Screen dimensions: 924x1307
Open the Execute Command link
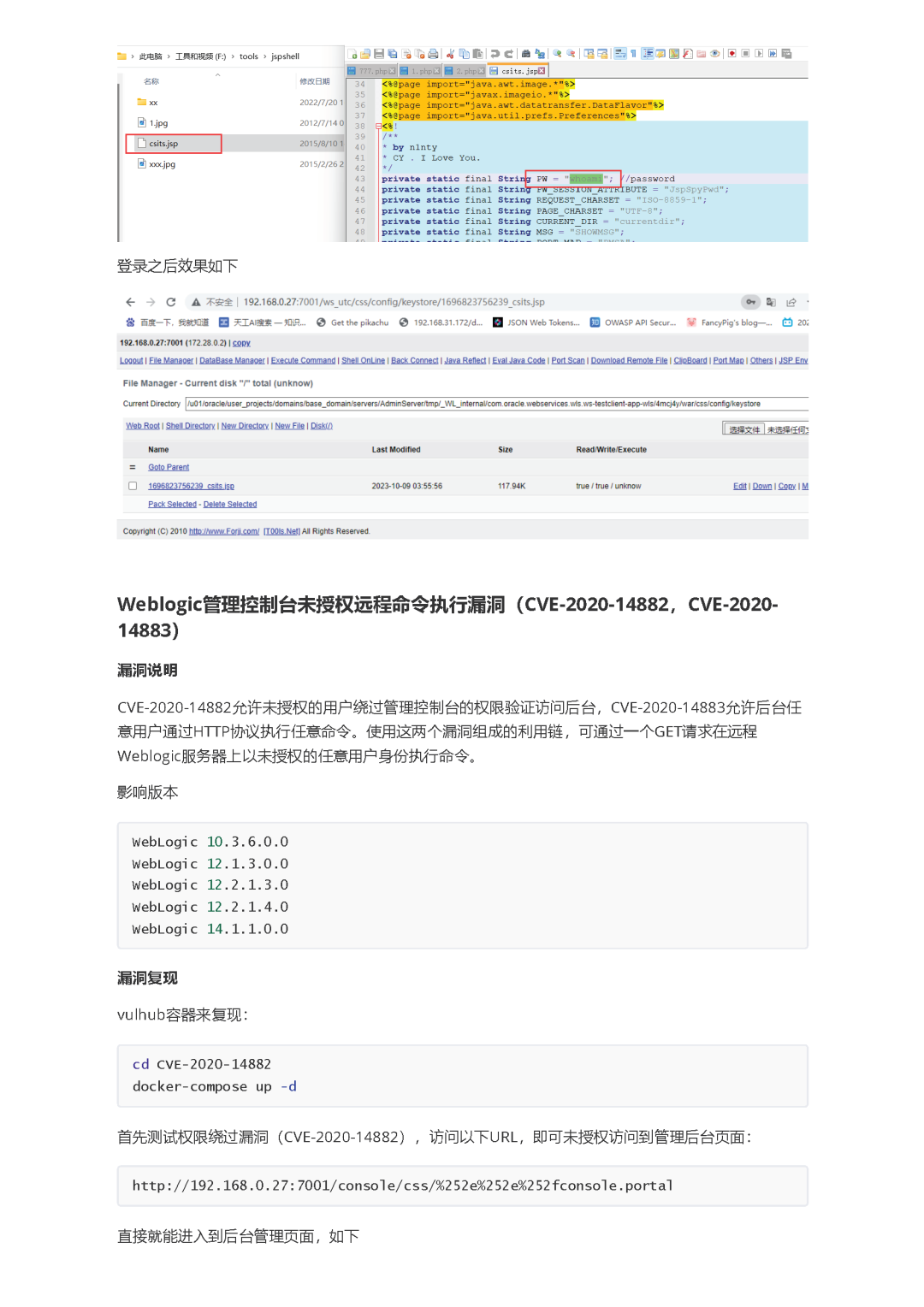[x=303, y=361]
